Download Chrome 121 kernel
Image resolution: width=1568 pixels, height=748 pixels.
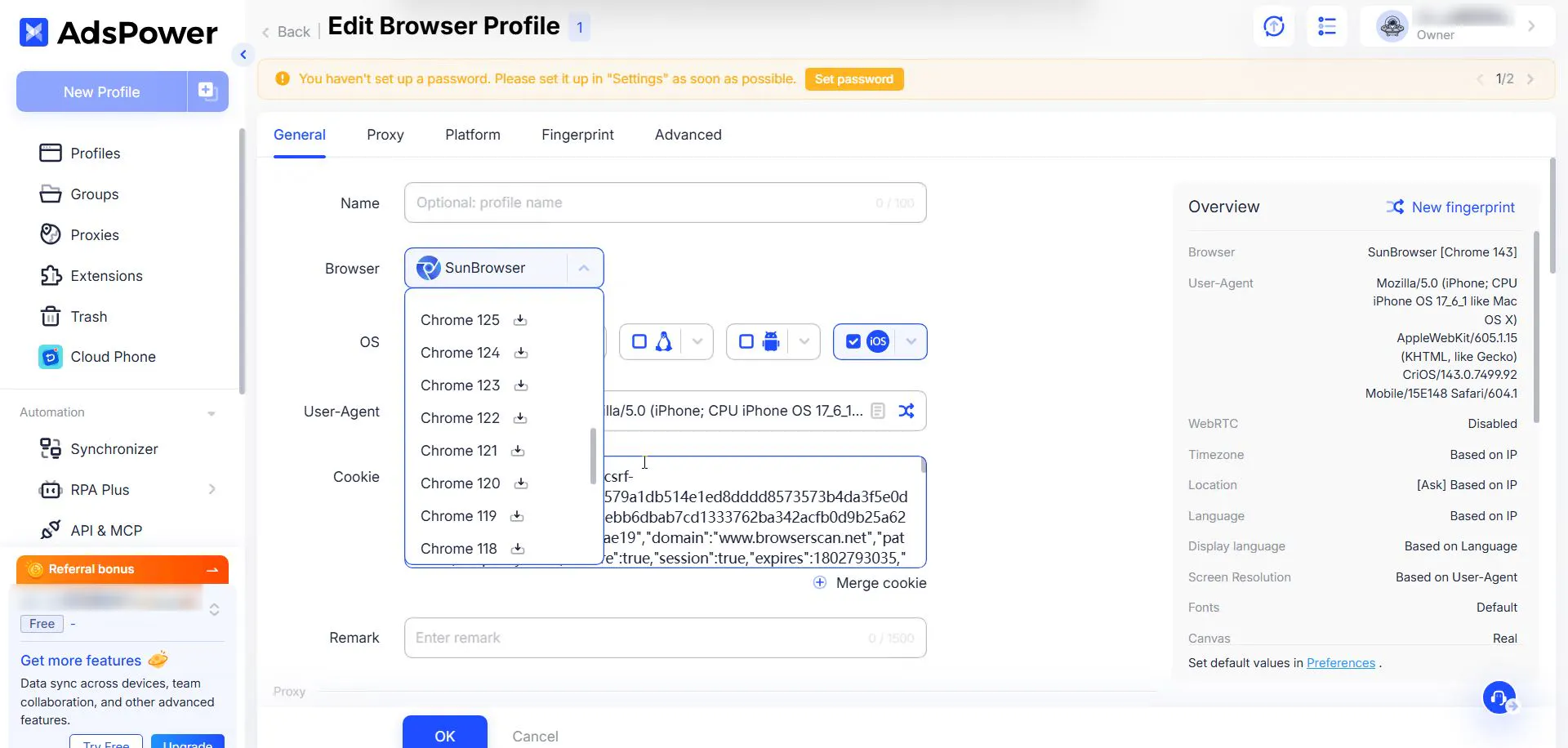pos(518,451)
